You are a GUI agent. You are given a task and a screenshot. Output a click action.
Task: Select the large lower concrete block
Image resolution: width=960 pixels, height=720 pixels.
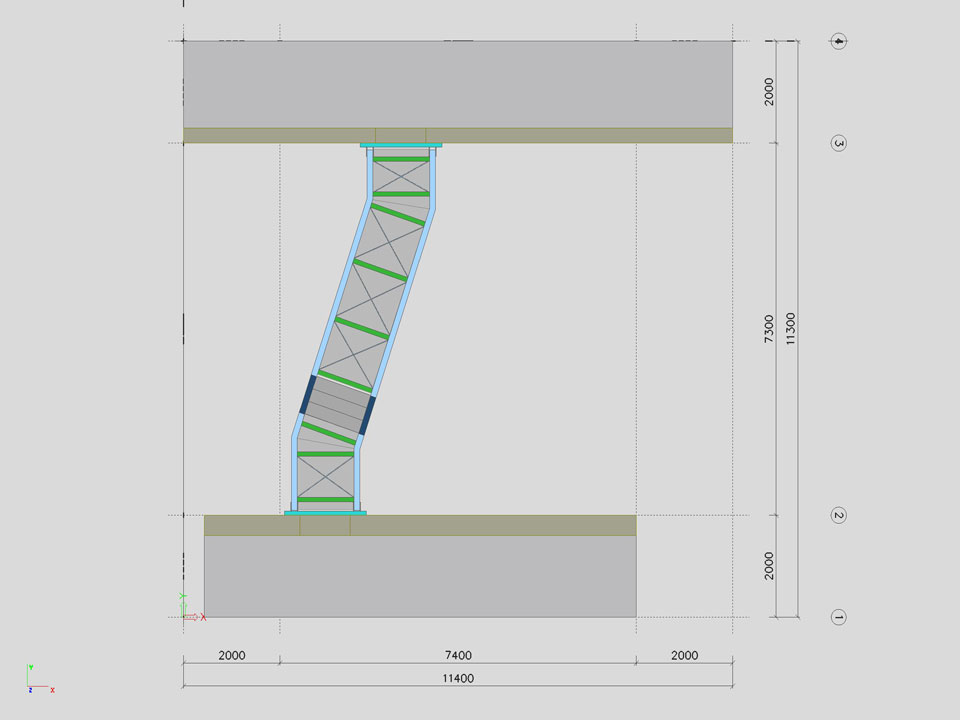coord(420,576)
